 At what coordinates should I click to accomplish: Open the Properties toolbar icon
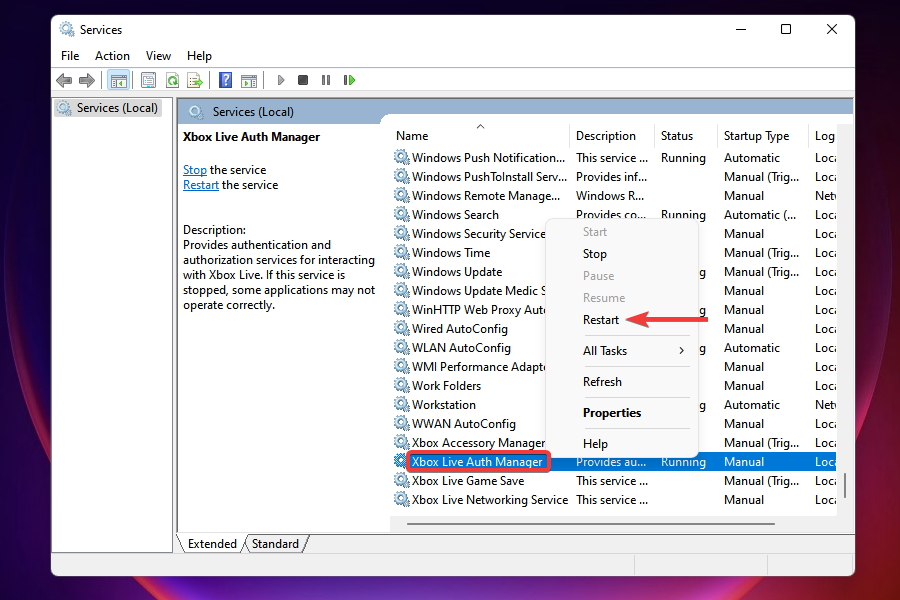click(148, 80)
